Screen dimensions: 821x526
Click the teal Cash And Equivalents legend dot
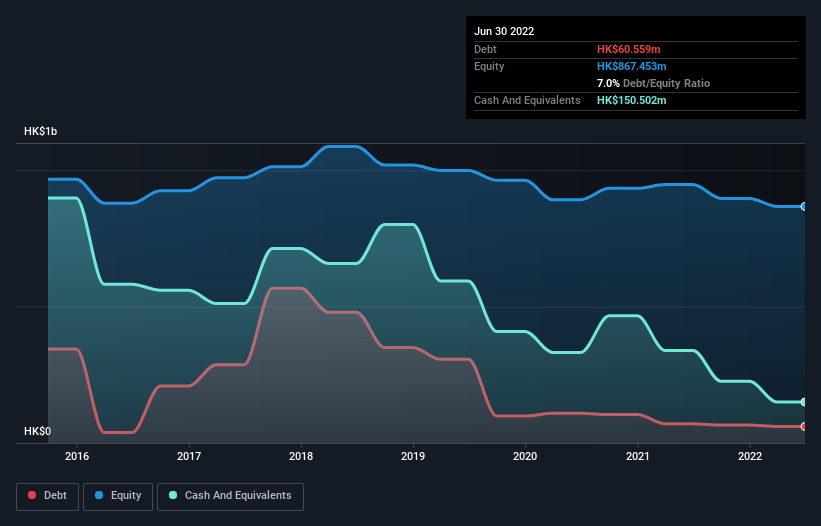(173, 495)
